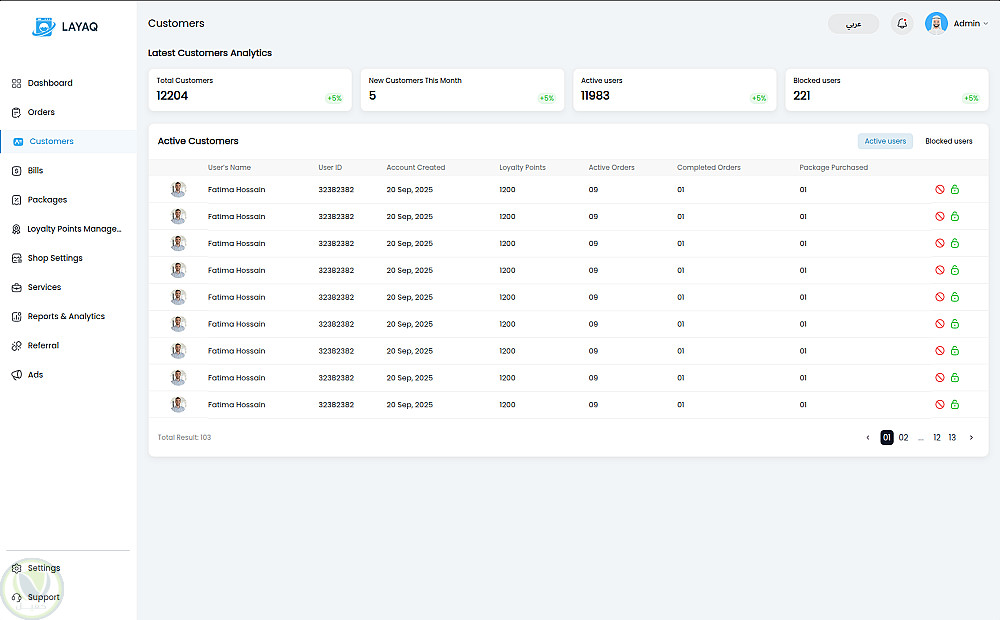Click the Active users 11983 card

point(675,90)
